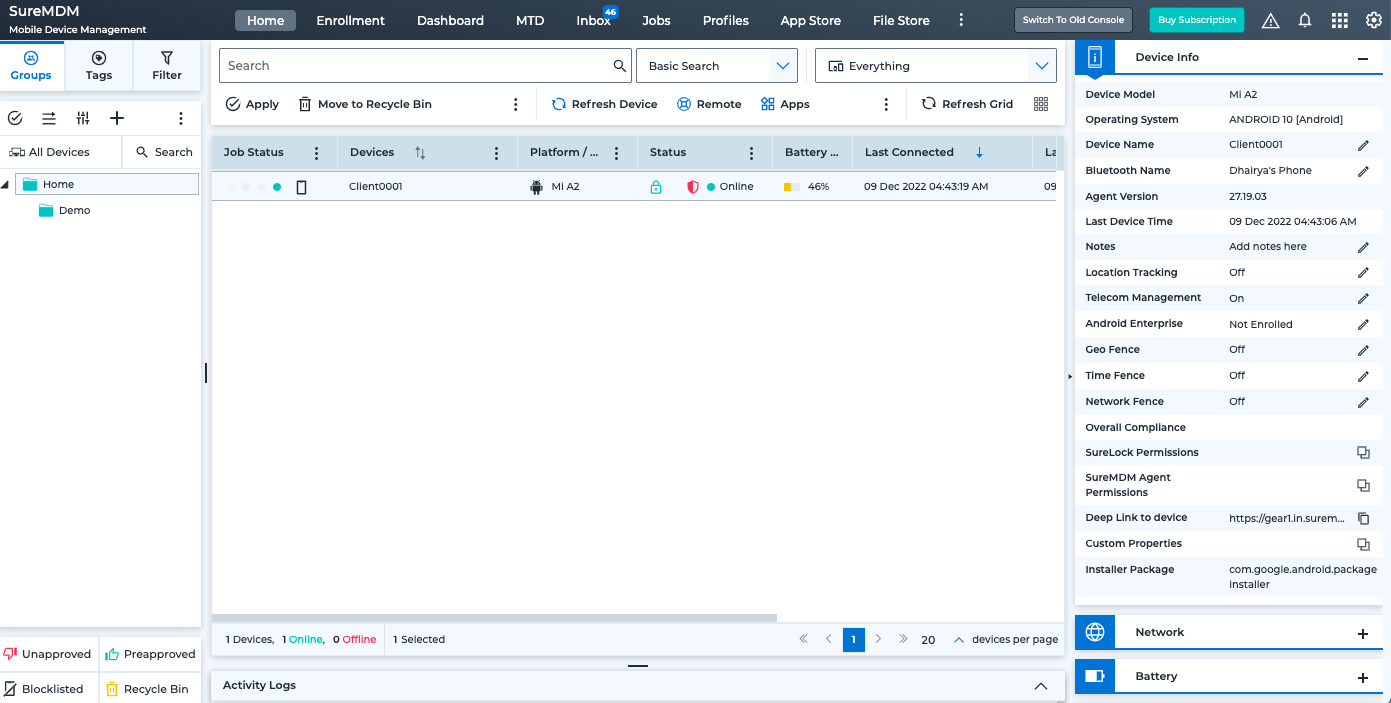
Task: Open SureMDM Agent Permissions details icon
Action: (x=1363, y=485)
